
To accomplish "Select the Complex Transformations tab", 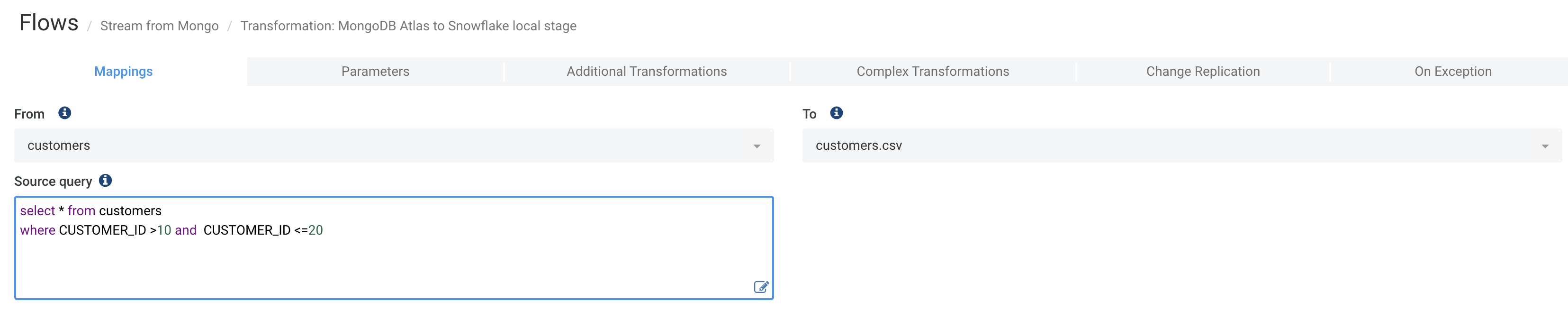I will coord(933,71).
